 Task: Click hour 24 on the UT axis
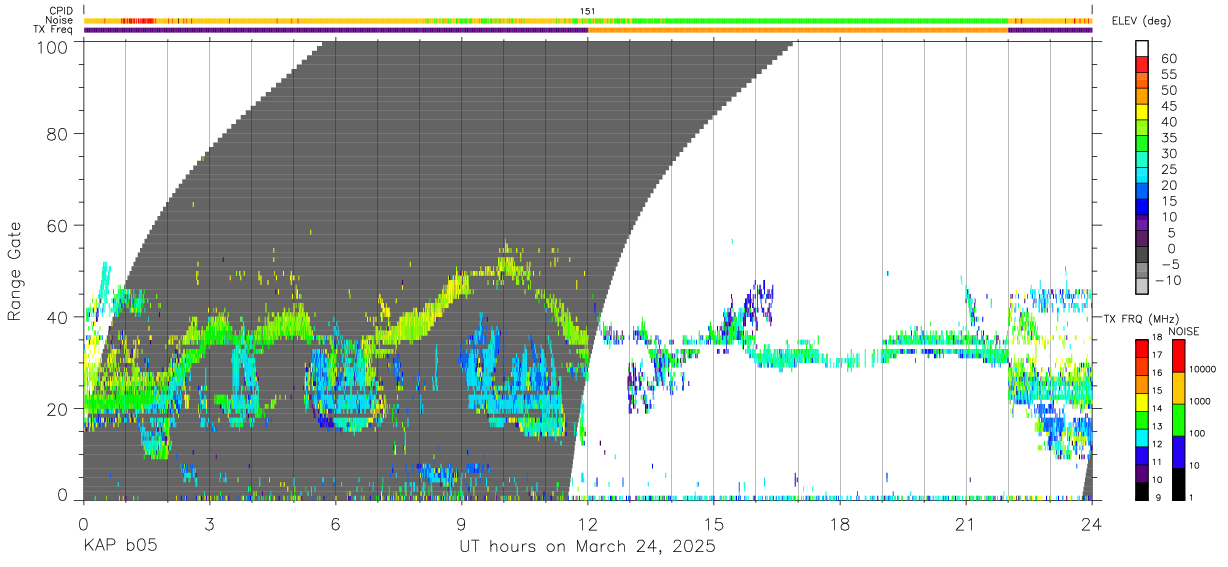point(1092,523)
